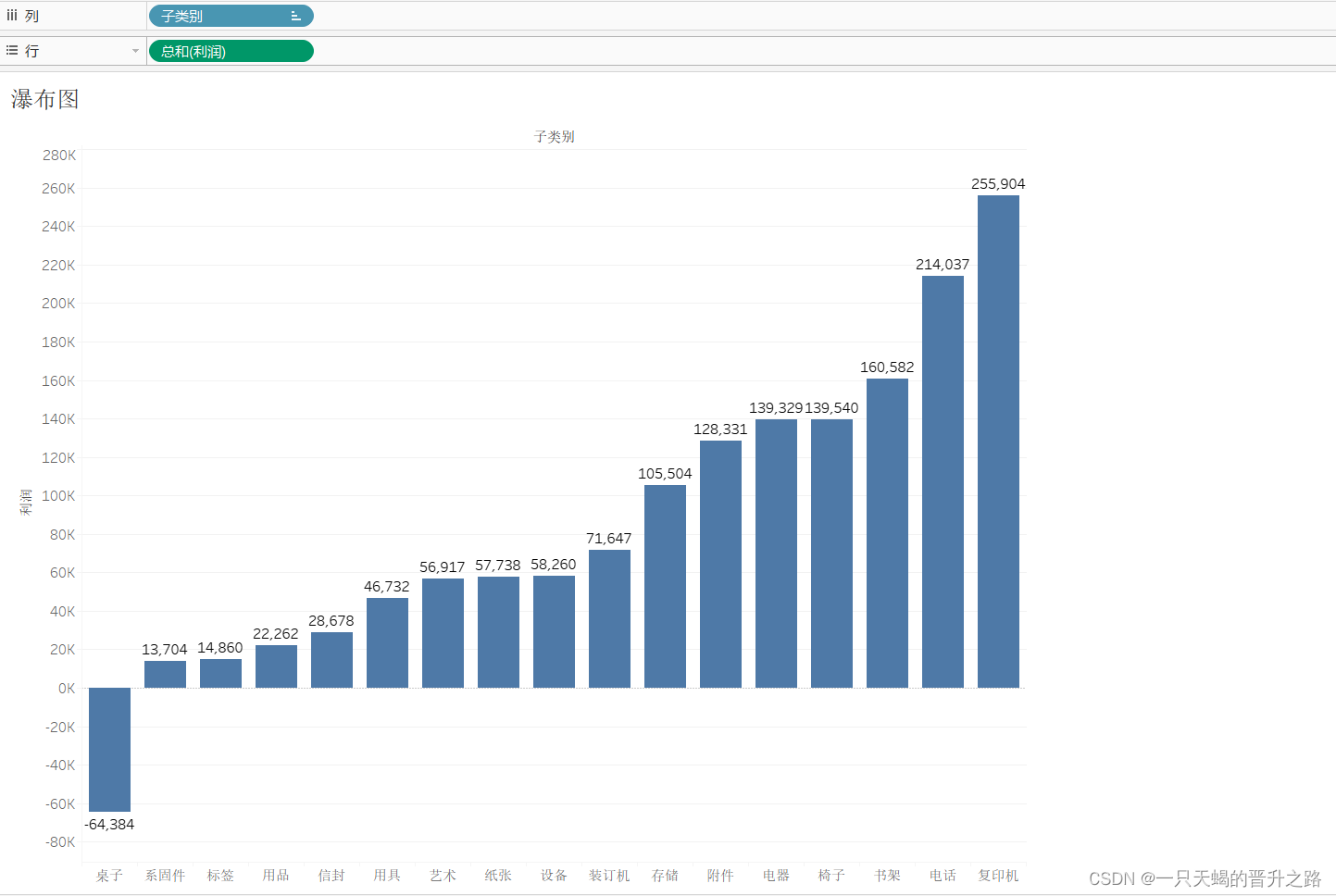Viewport: 1336px width, 896px height.
Task: Select the 电器 bar
Action: pos(776,554)
